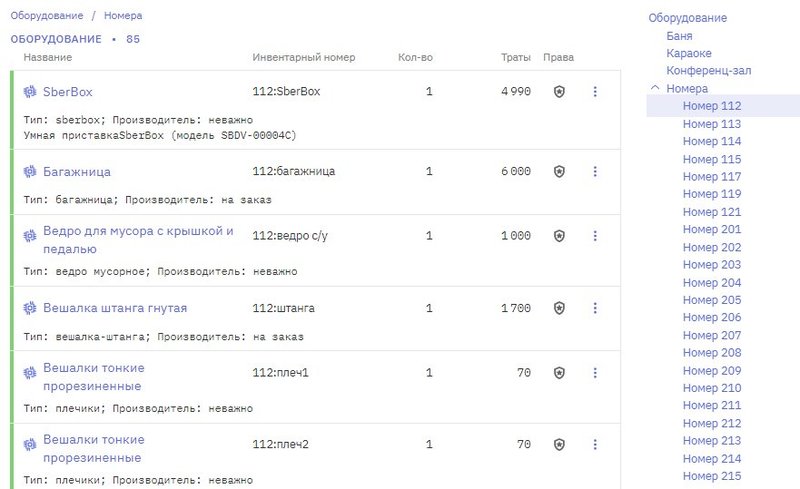This screenshot has width=800, height=489.
Task: Select Баня in the sidebar tree
Action: [x=679, y=36]
